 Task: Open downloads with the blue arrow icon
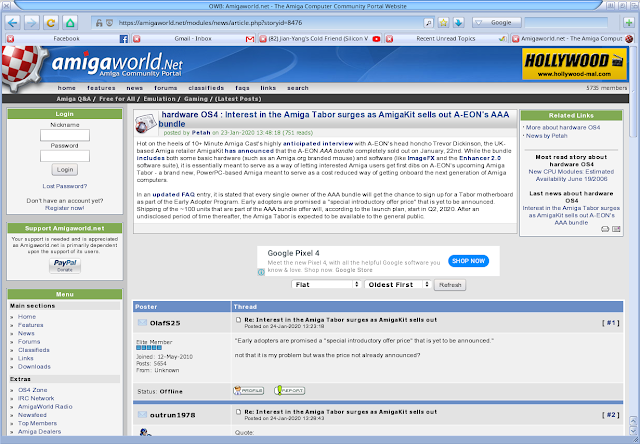[x=458, y=22]
